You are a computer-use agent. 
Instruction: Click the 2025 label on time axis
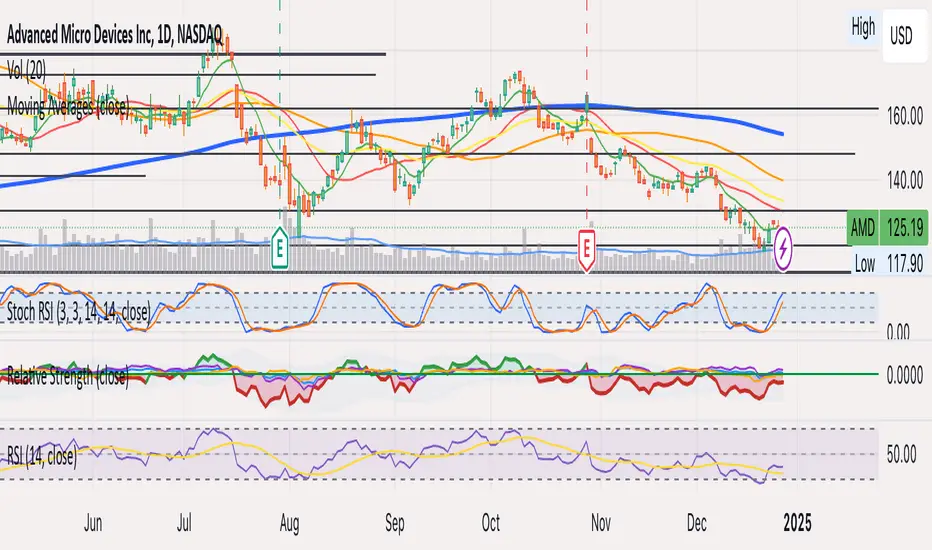[x=797, y=523]
